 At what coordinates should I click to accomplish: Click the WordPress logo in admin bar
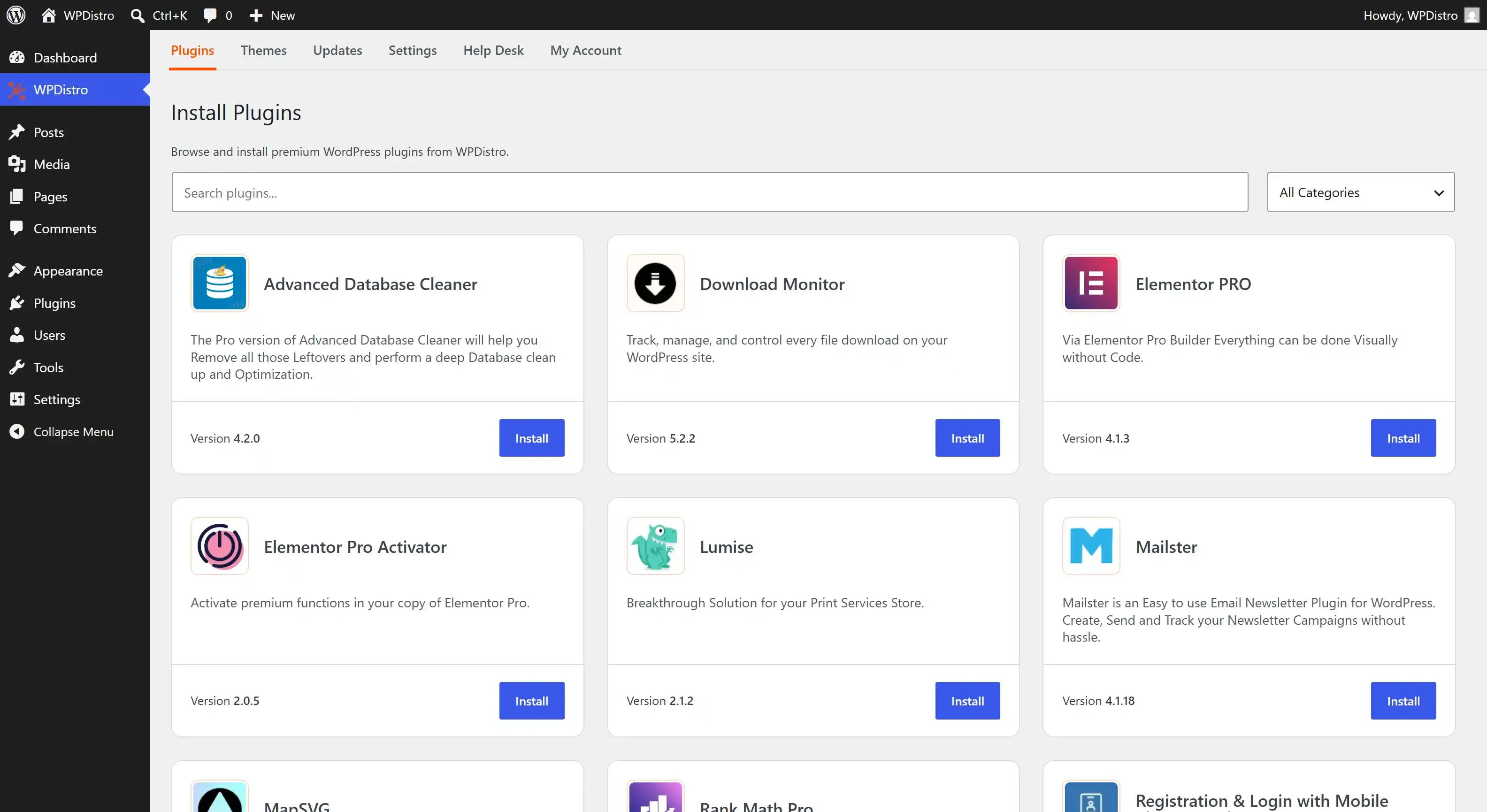tap(16, 15)
